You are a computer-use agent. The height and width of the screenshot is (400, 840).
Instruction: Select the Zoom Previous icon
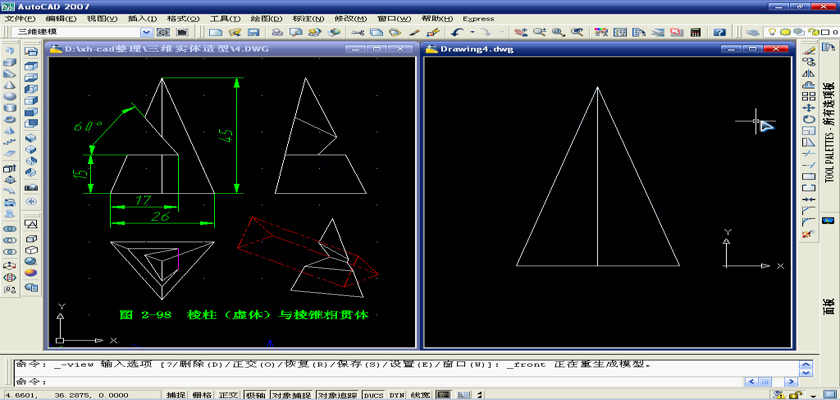pos(577,32)
